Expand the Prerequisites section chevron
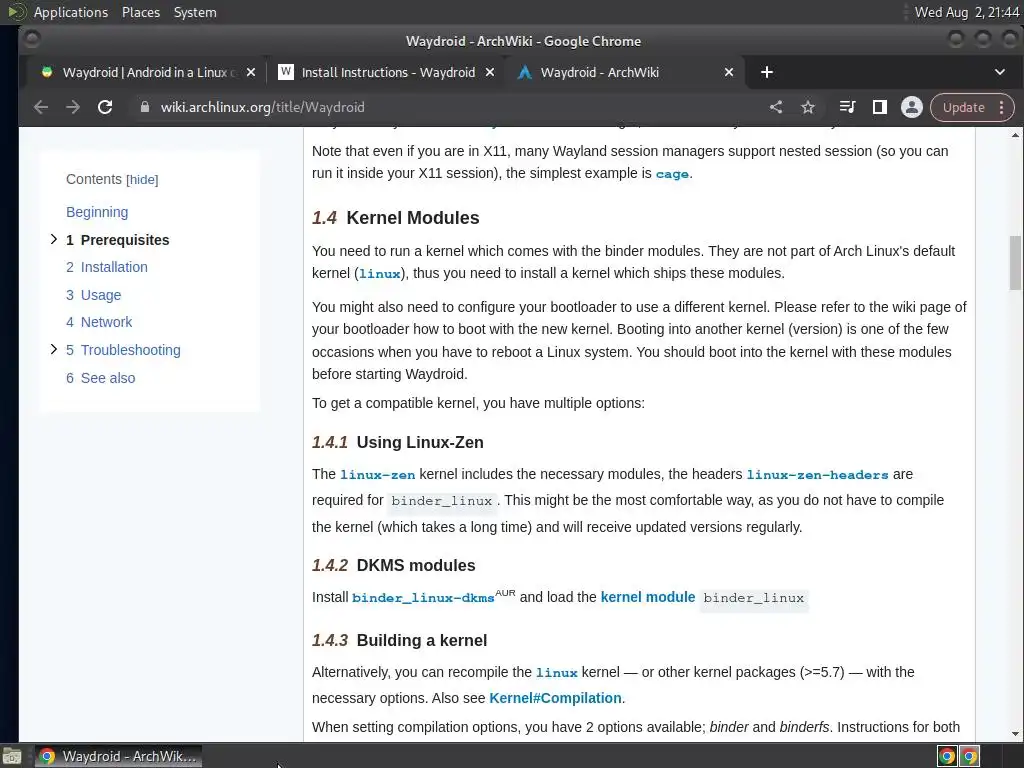Image resolution: width=1024 pixels, height=768 pixels. click(54, 240)
